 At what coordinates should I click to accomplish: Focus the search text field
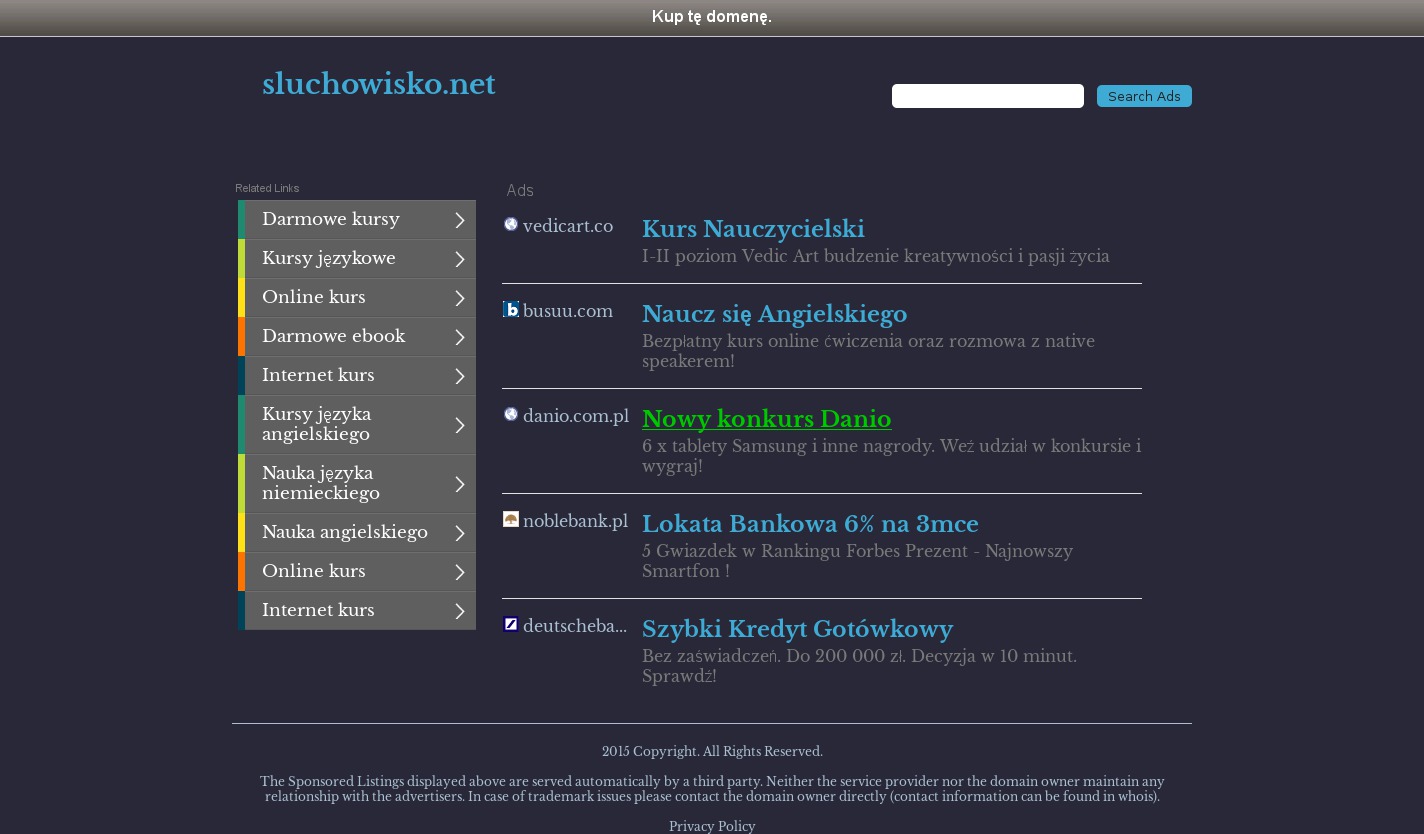(987, 96)
